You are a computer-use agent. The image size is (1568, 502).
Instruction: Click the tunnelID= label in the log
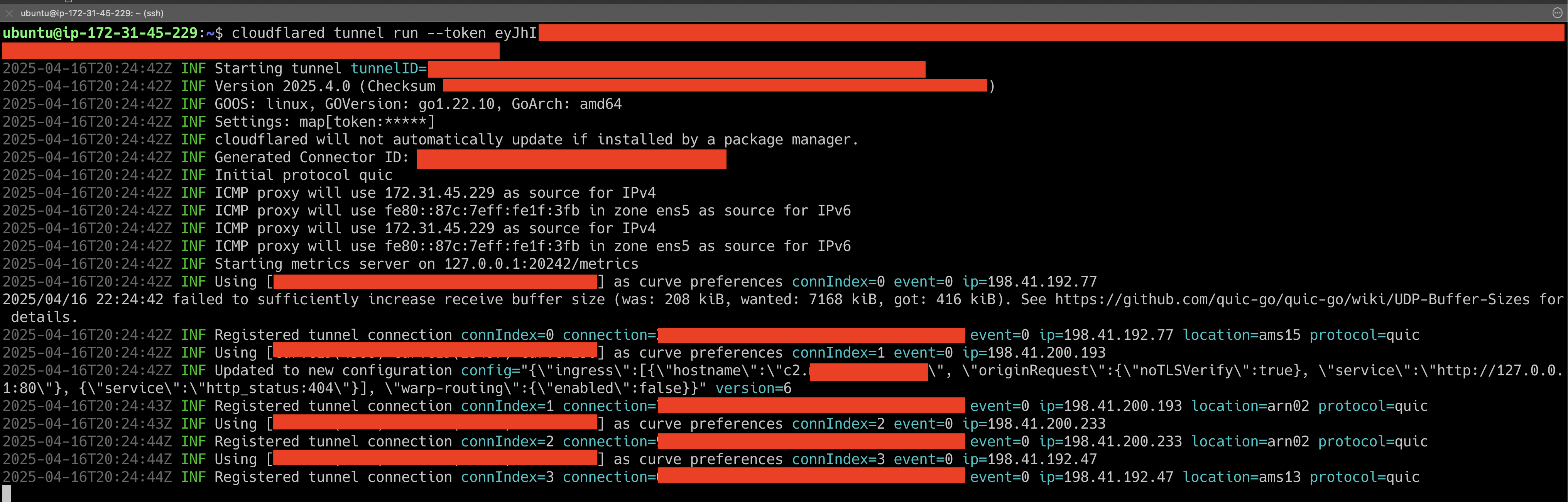pos(389,69)
